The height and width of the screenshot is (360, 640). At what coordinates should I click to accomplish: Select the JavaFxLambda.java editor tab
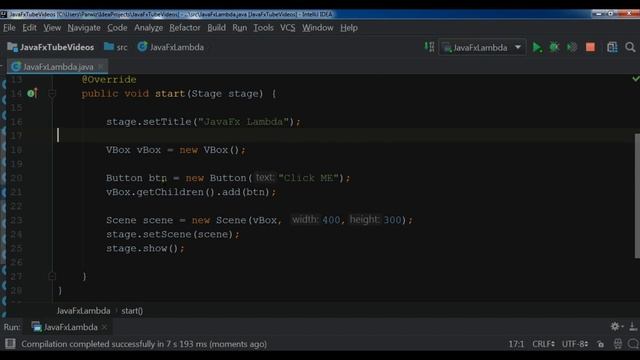[58, 67]
